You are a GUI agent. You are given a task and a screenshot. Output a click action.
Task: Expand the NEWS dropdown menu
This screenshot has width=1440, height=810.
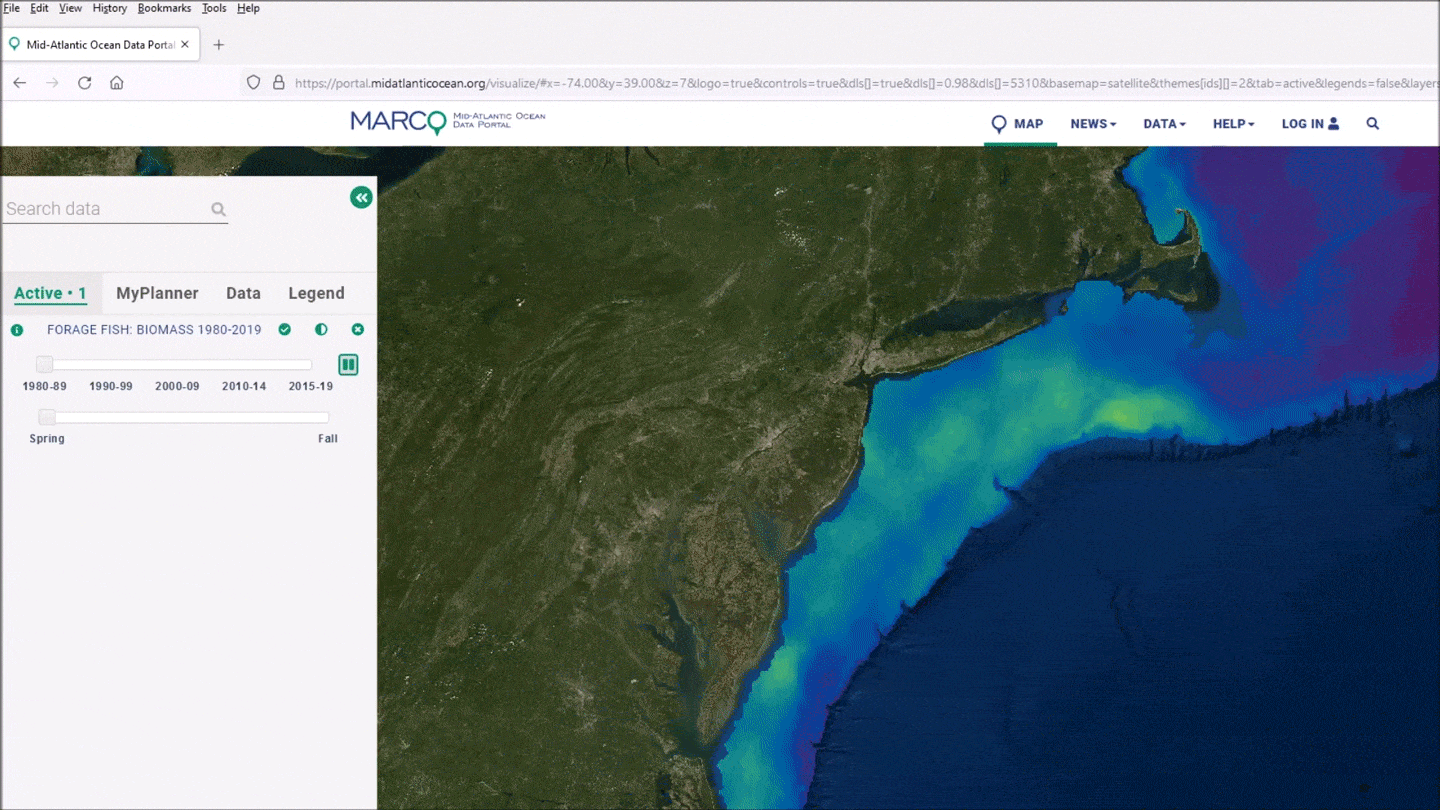point(1093,124)
